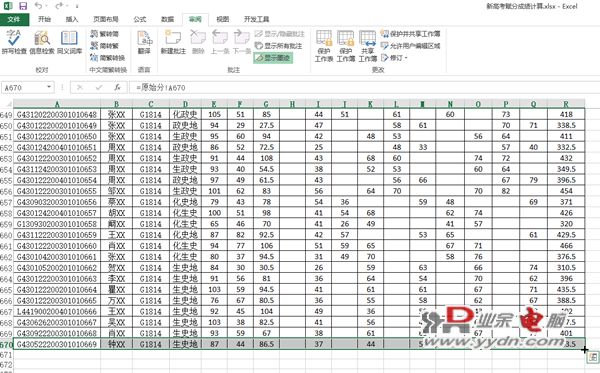Screen dimensions: 600x373
Task: Open the undo history dropdown arrow
Action: coord(47,6)
